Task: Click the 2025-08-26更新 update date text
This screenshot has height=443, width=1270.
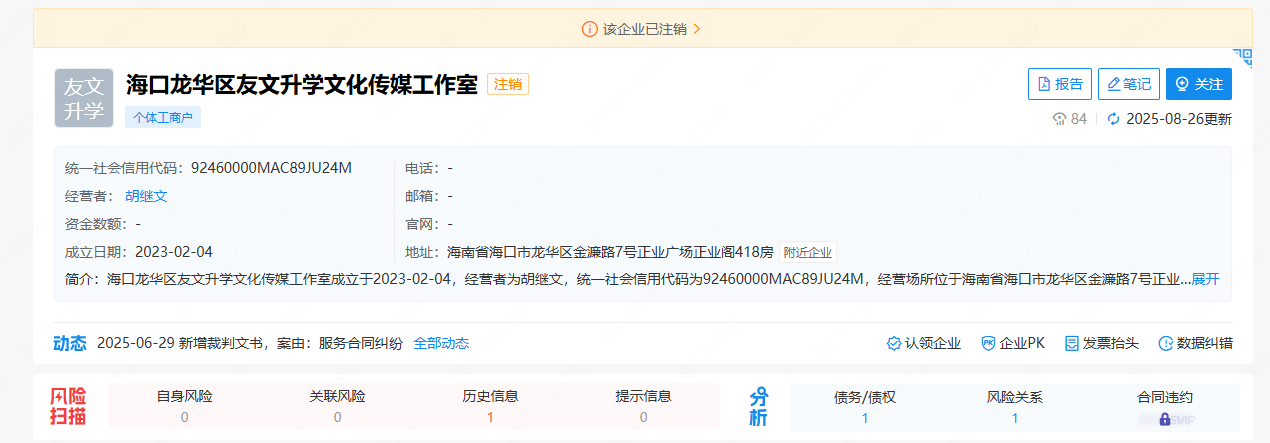Action: pyautogui.click(x=1179, y=119)
